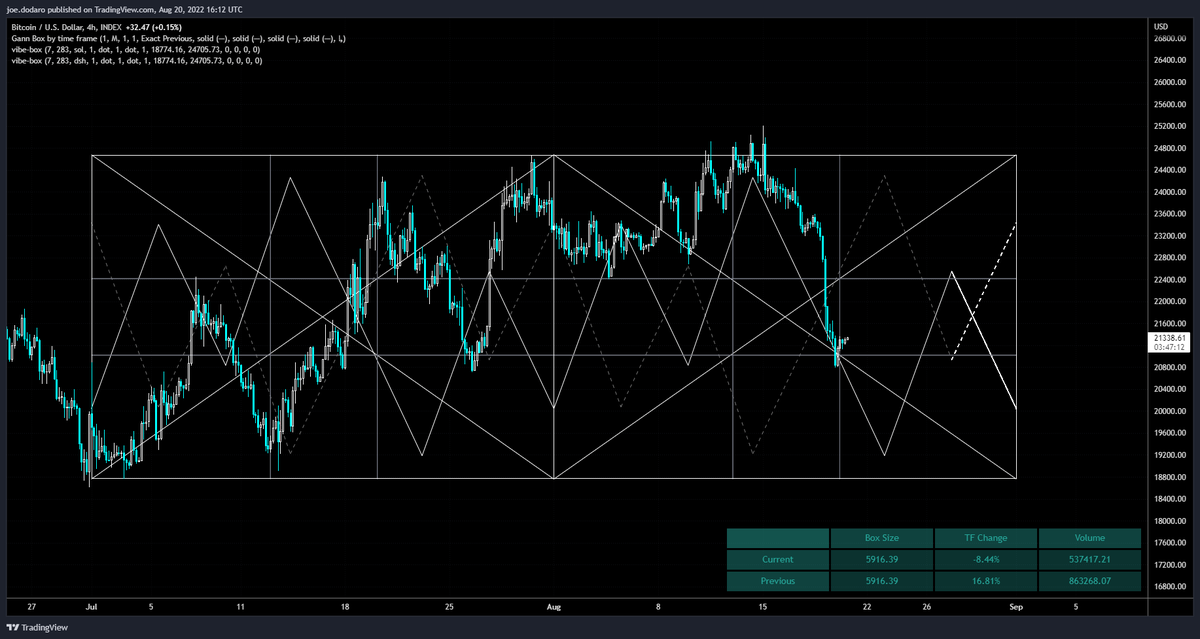This screenshot has height=639, width=1200.
Task: Click the Box Size table header
Action: [881, 538]
